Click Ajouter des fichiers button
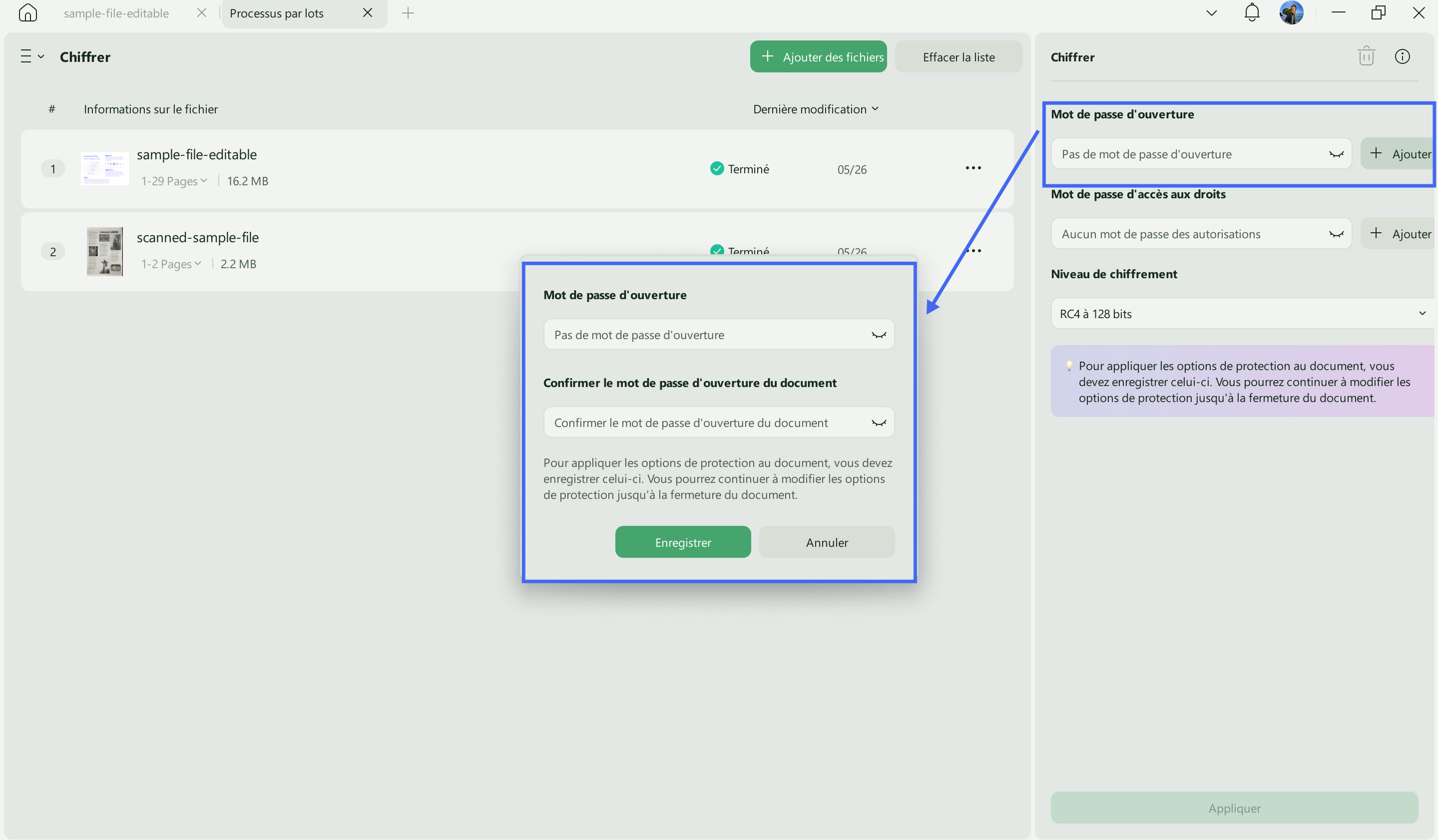The width and height of the screenshot is (1438, 840). click(x=818, y=56)
